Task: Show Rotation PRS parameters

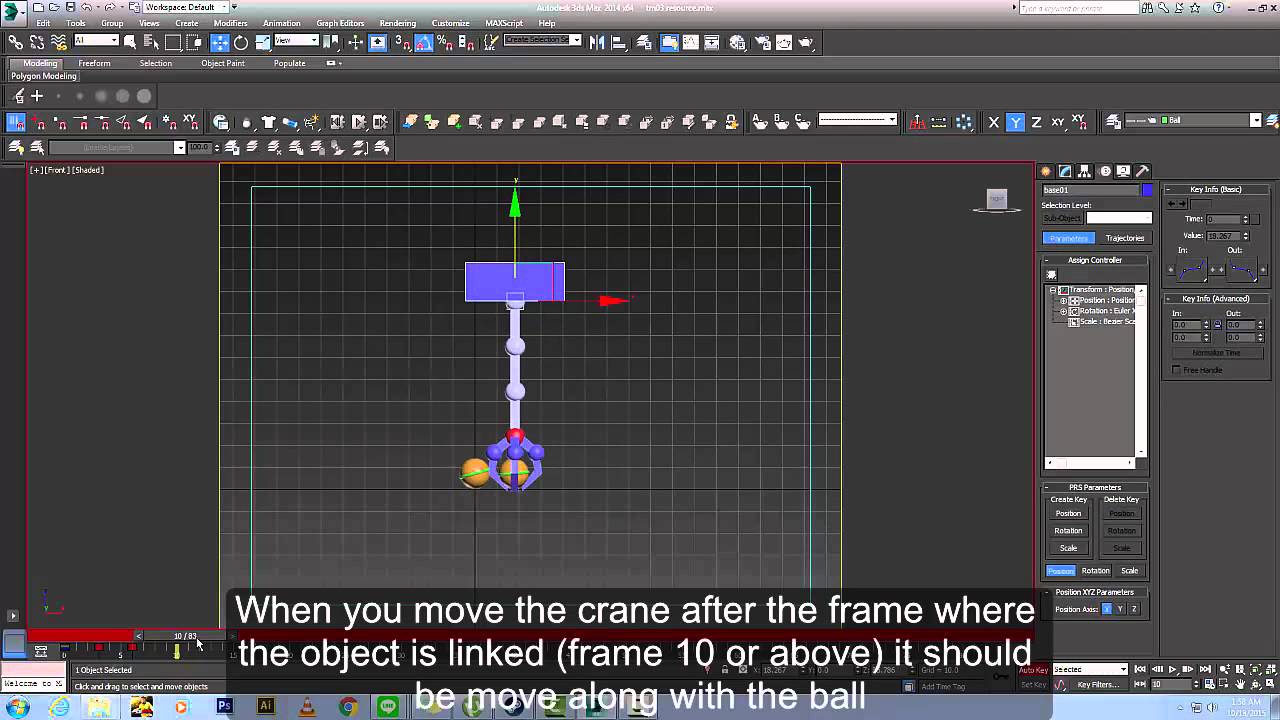Action: click(1095, 571)
